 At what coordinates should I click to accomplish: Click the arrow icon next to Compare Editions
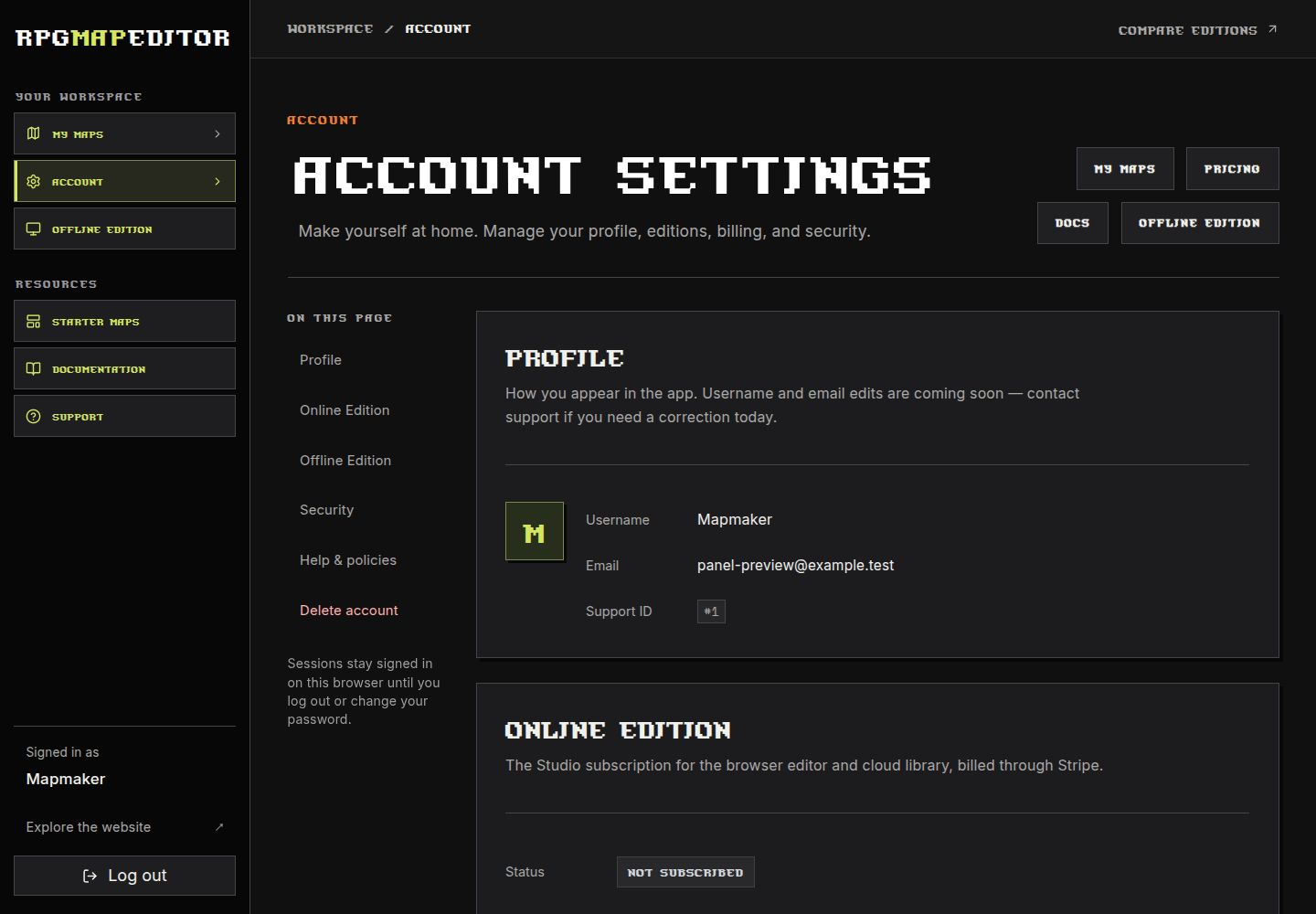tap(1272, 29)
